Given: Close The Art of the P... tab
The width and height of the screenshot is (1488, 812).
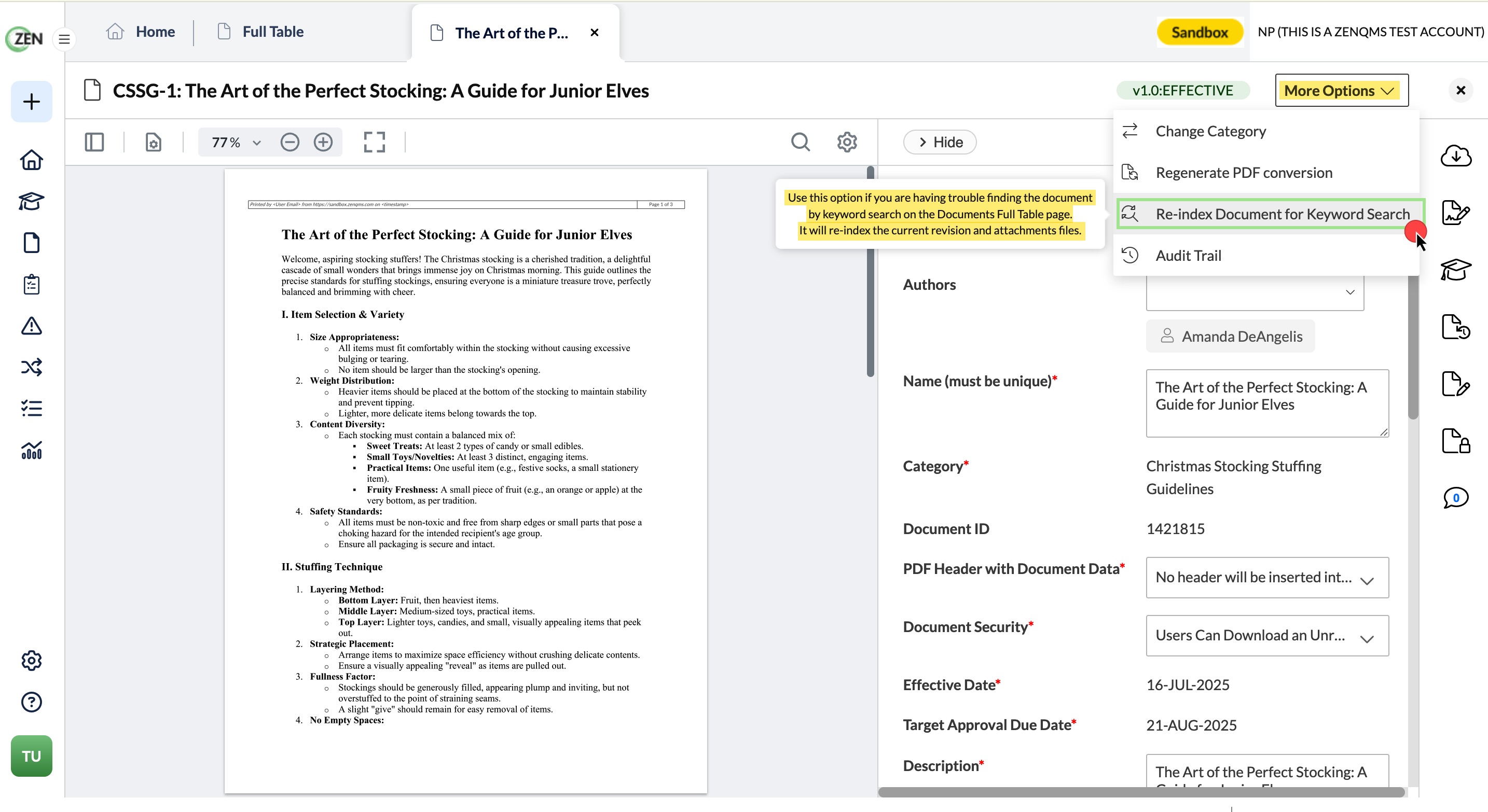Looking at the screenshot, I should click(595, 33).
